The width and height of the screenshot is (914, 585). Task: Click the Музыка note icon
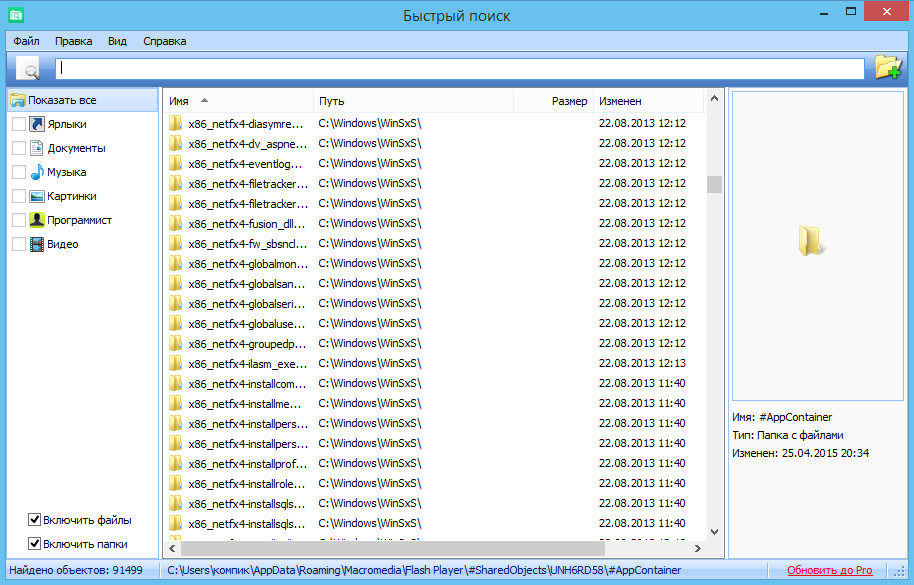click(37, 172)
